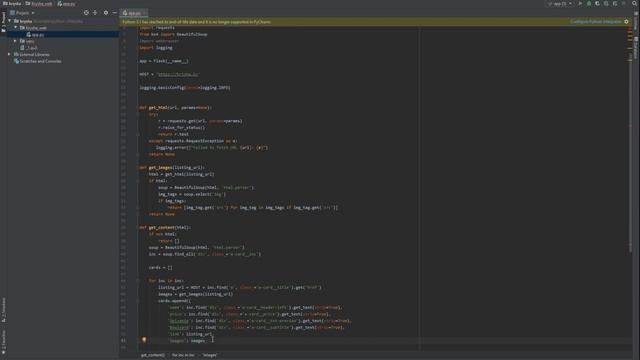
Task: Open the Database right-side tool tab
Action: coord(636,48)
